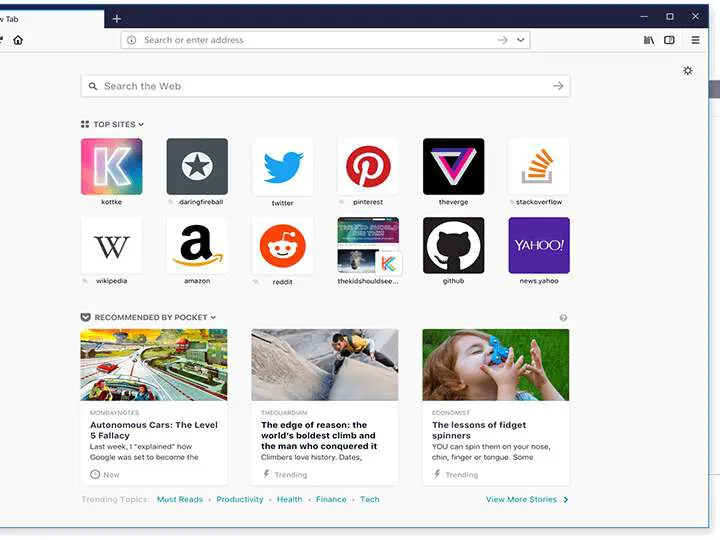Click the site info icon in address bar
Image resolution: width=720 pixels, height=540 pixels.
(131, 40)
